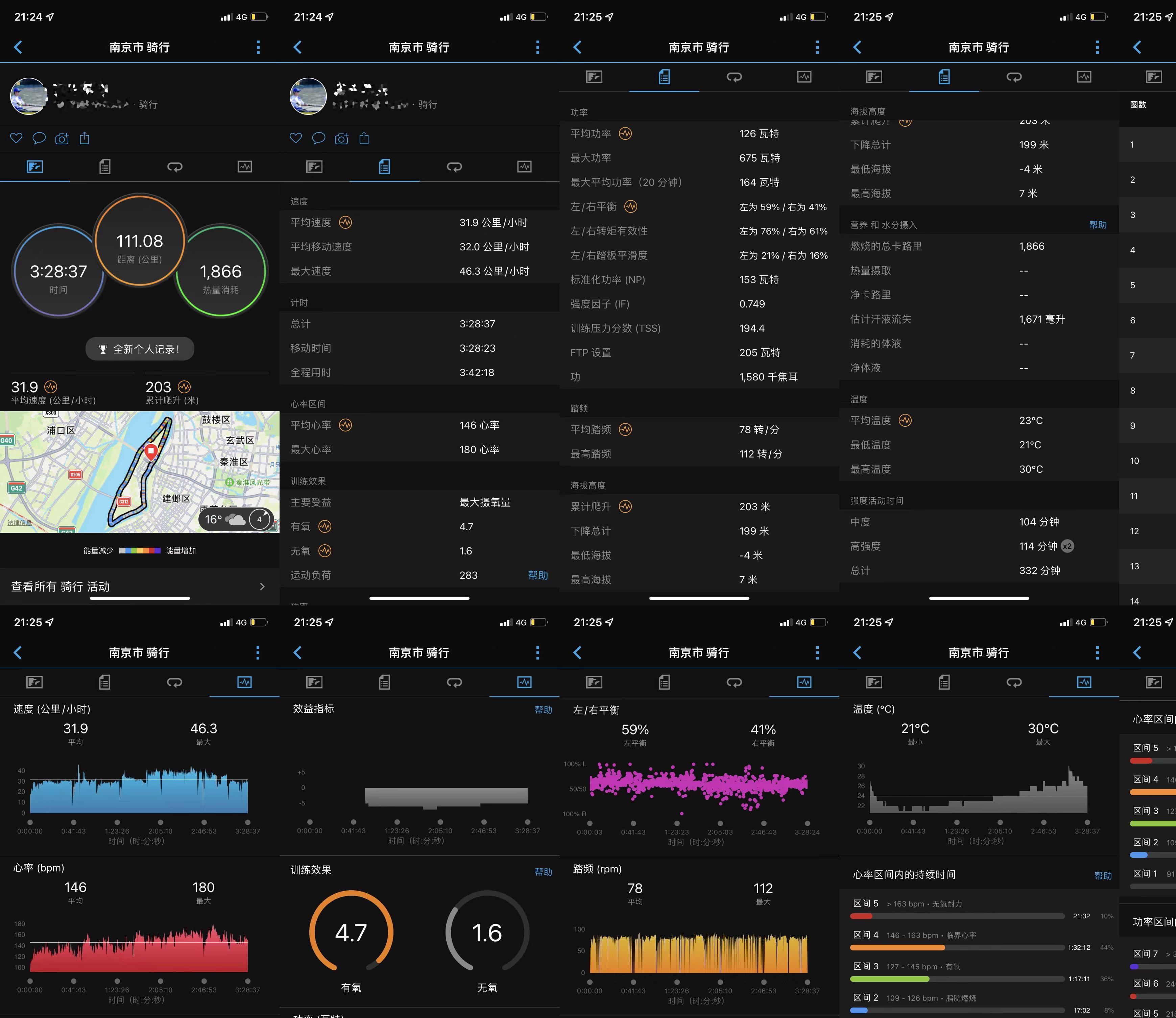This screenshot has height=1018, width=1176.
Task: Add a photo with the camera icon
Action: pyautogui.click(x=63, y=138)
